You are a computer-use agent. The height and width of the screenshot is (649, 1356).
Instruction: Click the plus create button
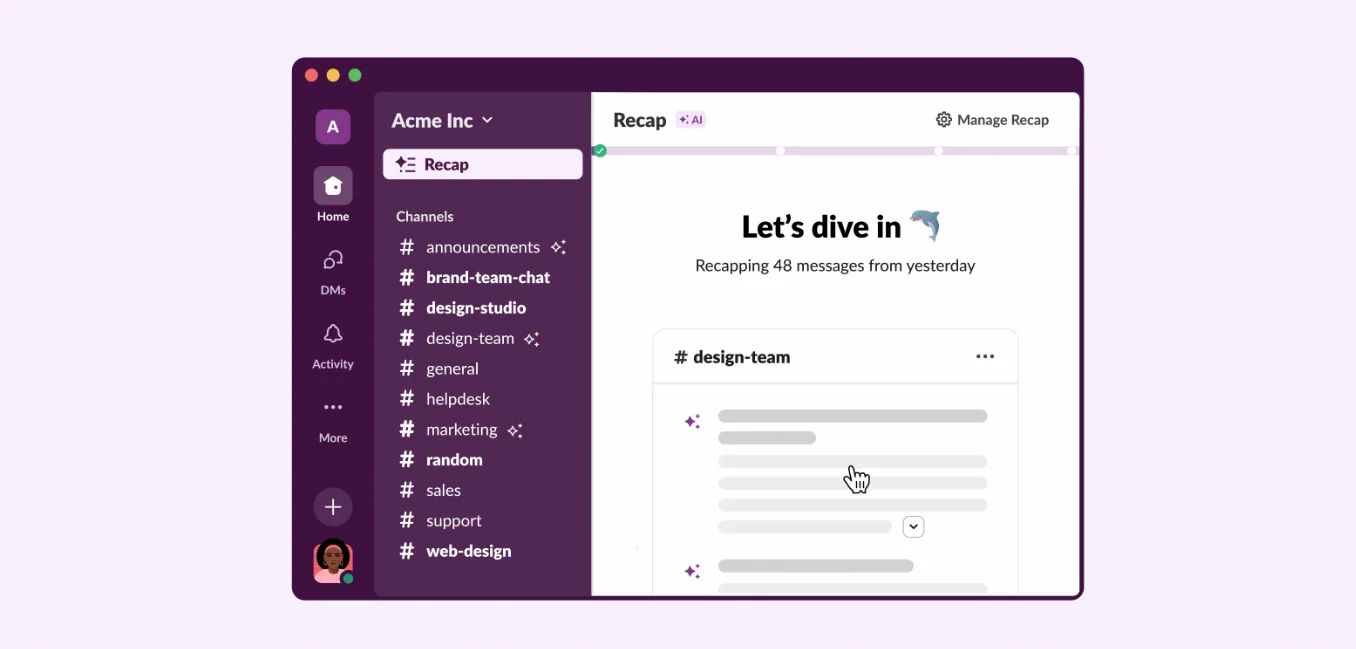click(x=333, y=507)
